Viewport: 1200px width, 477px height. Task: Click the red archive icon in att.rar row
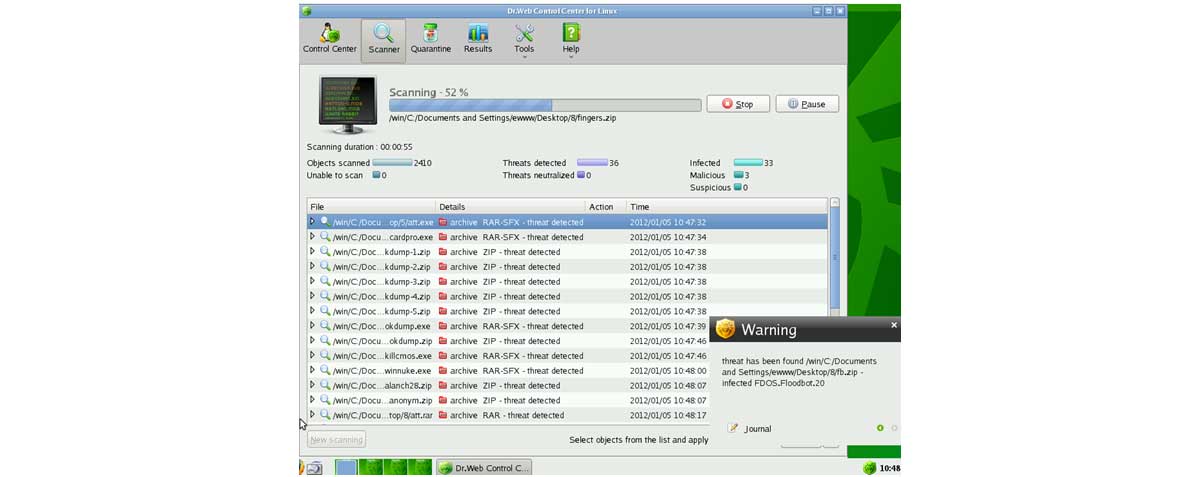pos(443,415)
